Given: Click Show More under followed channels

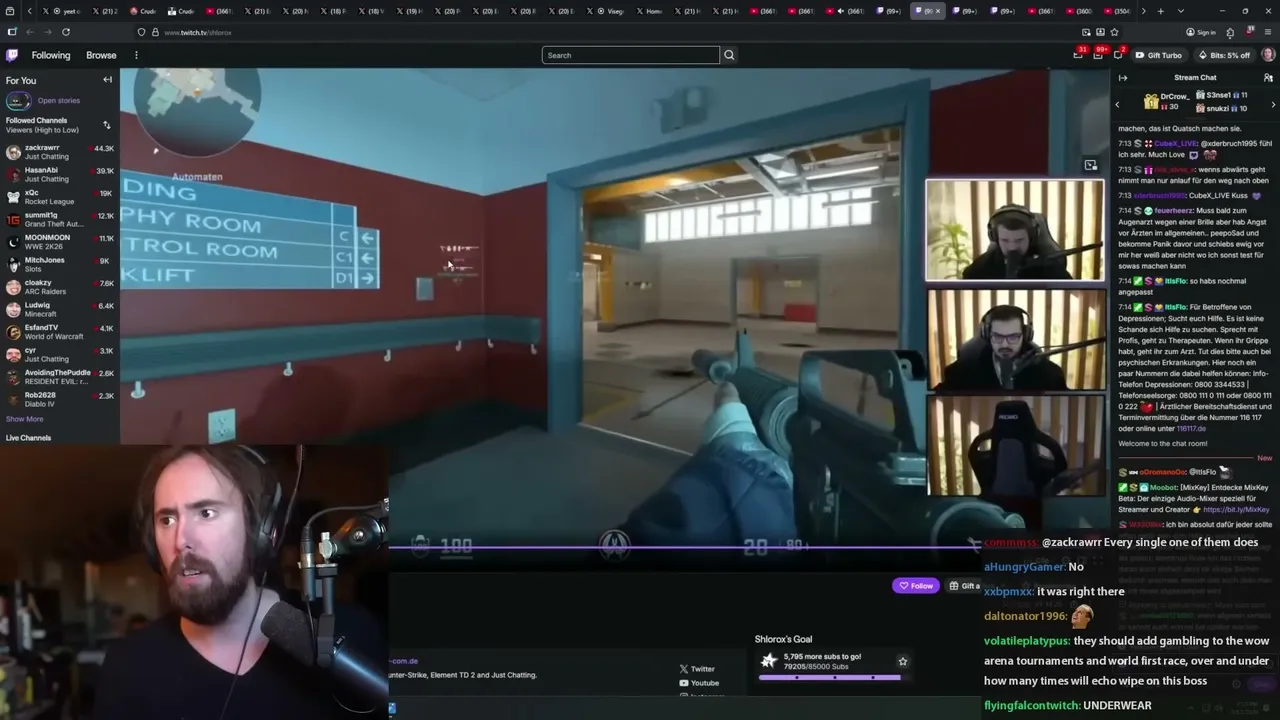Looking at the screenshot, I should pyautogui.click(x=24, y=419).
